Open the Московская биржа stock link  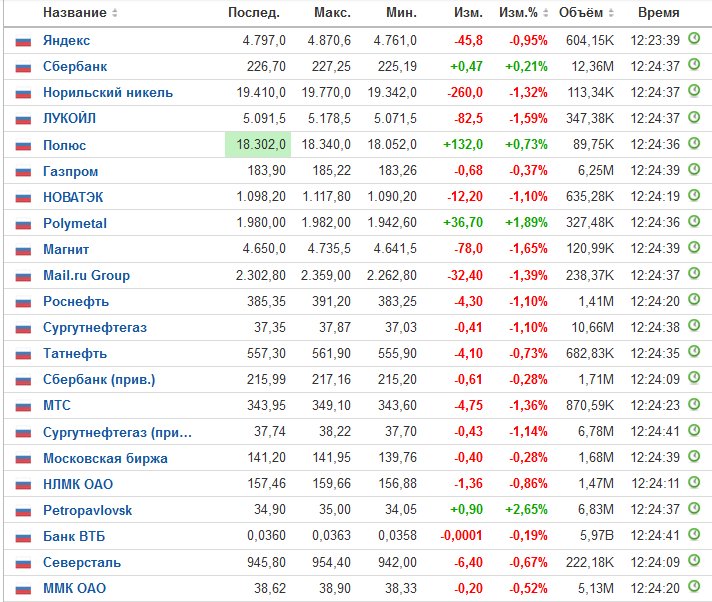point(105,459)
